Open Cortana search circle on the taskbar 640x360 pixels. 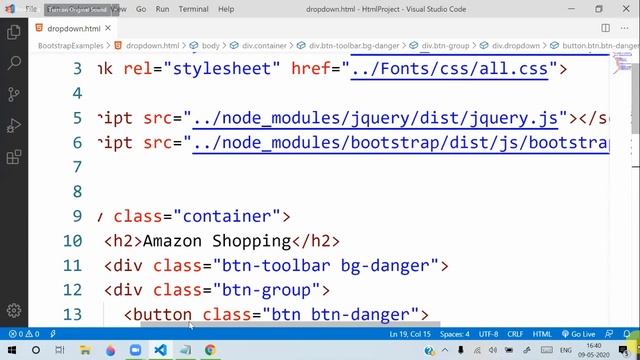click(36, 350)
